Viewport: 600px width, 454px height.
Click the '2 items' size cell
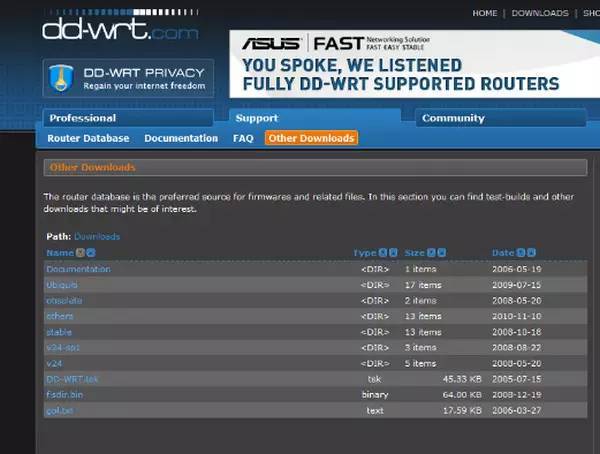point(421,300)
